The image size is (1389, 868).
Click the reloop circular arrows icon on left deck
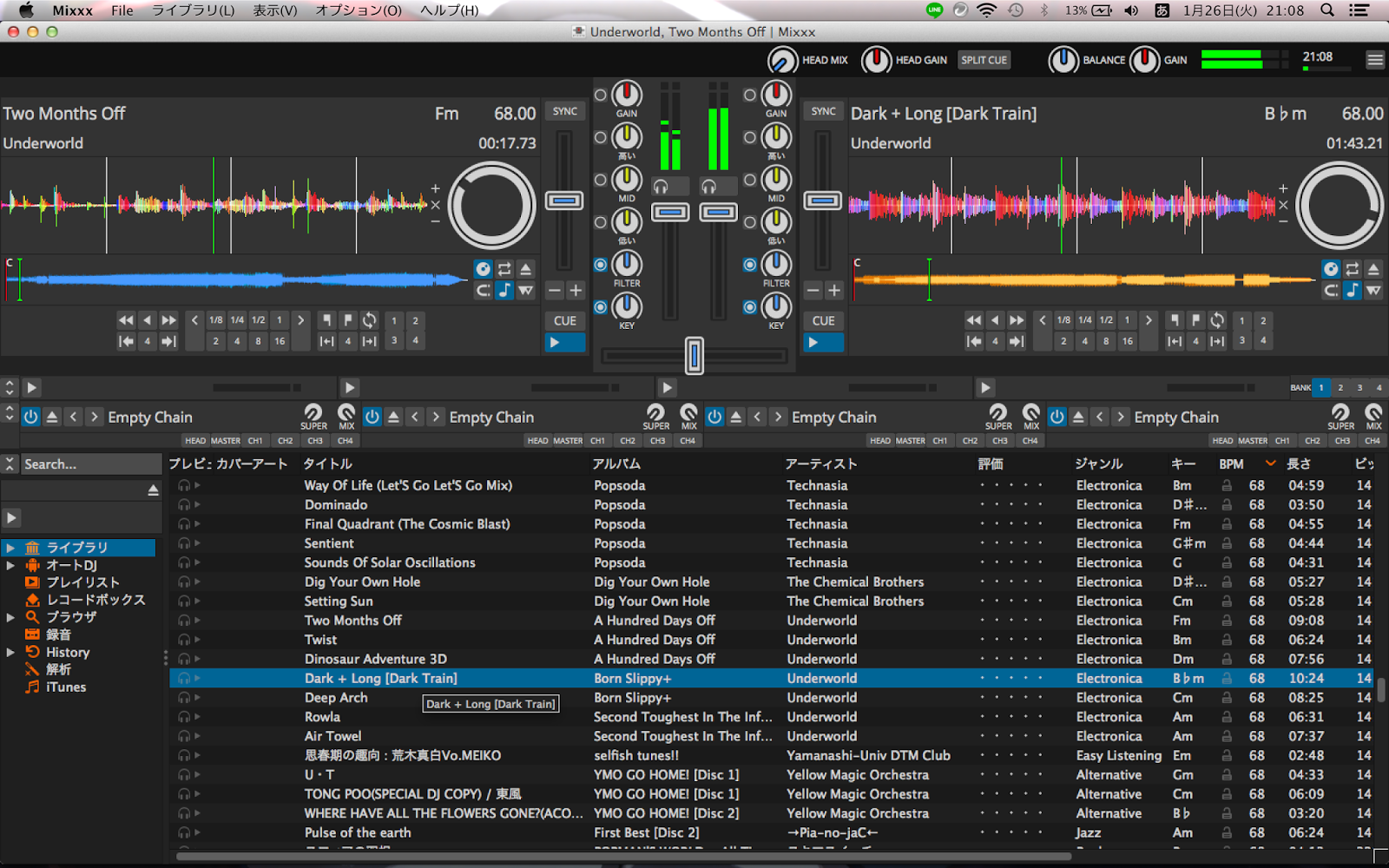point(370,320)
